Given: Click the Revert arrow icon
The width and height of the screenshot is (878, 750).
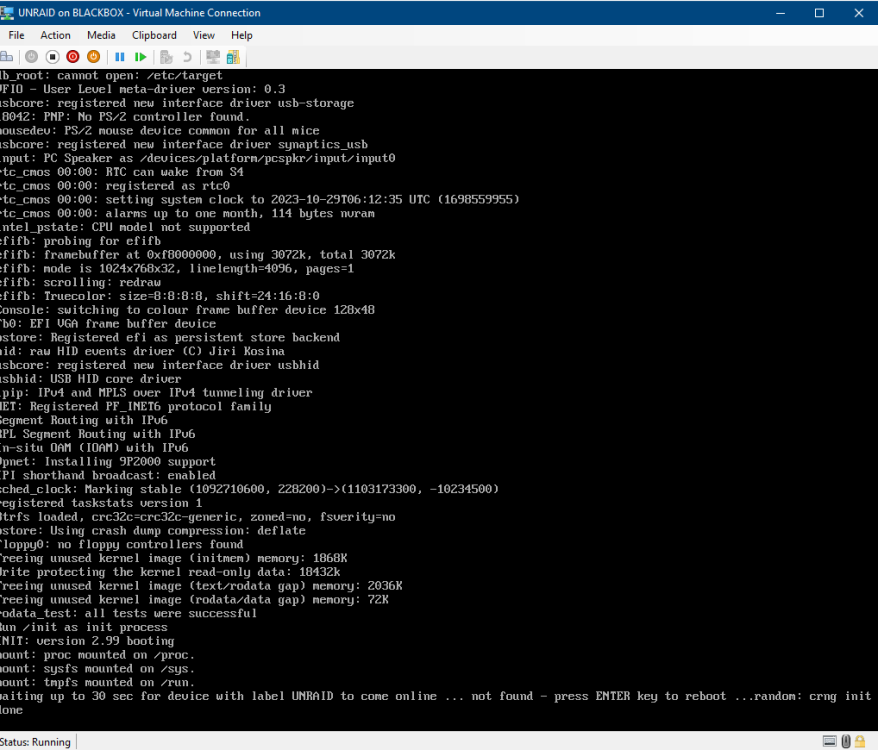Looking at the screenshot, I should [187, 57].
